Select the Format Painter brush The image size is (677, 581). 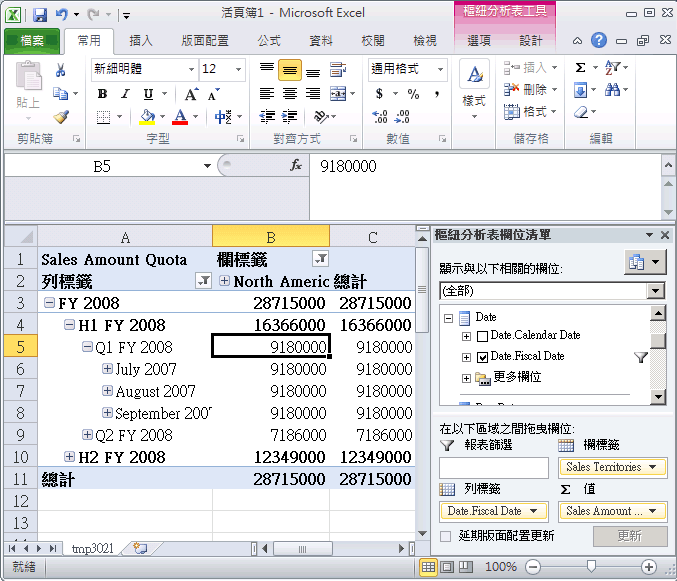click(x=61, y=117)
